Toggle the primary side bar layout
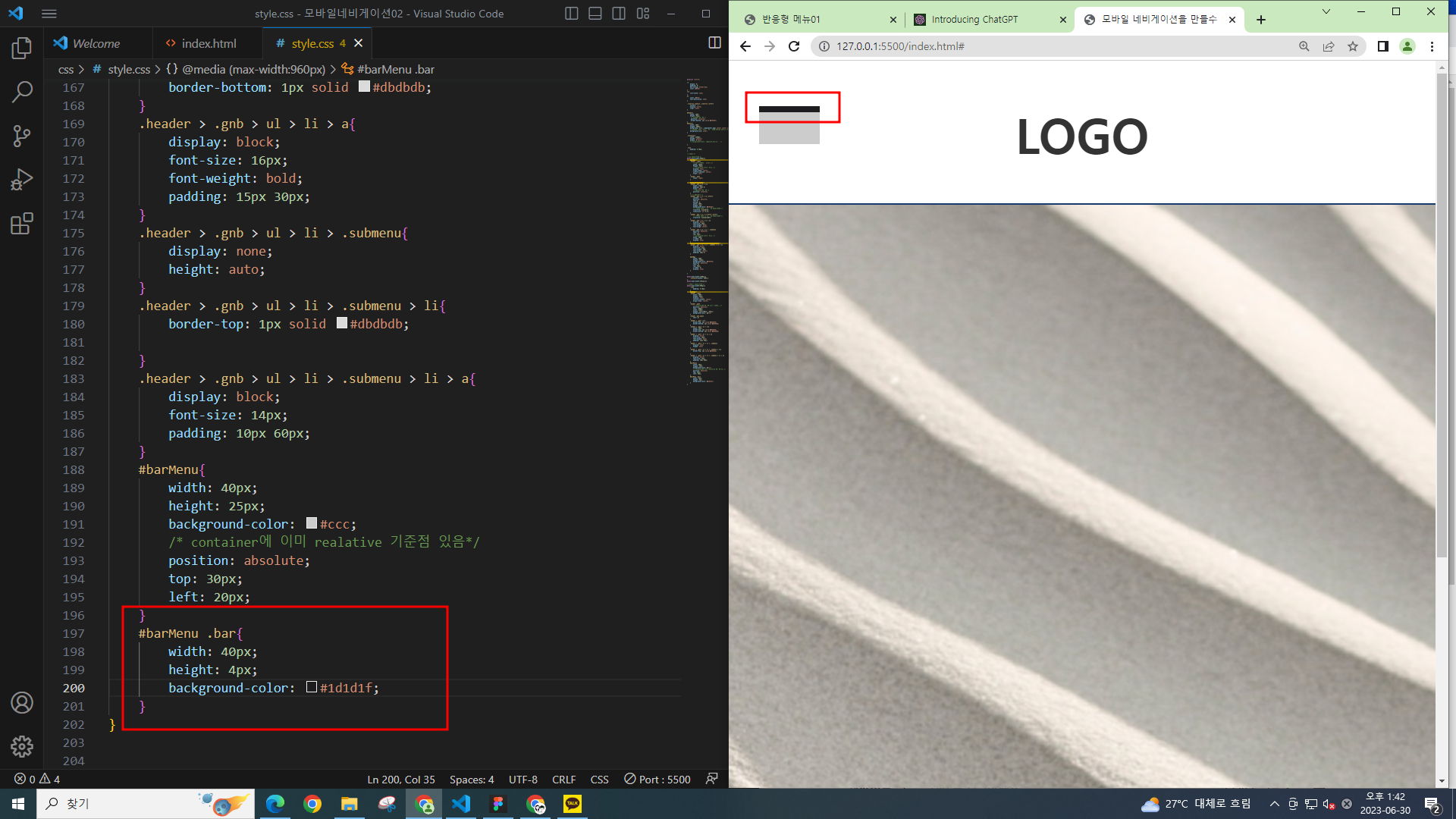Viewport: 1456px width, 819px height. pos(572,14)
